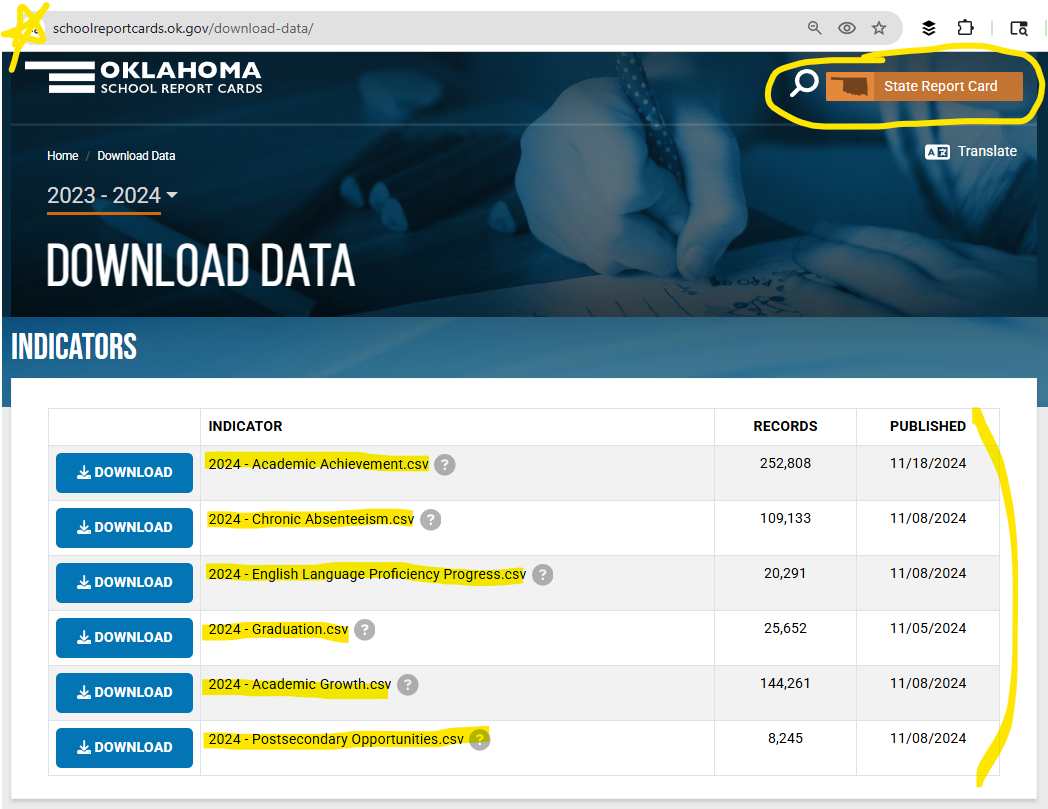Click the 8,245 records value
The height and width of the screenshot is (809, 1048).
[x=785, y=738]
